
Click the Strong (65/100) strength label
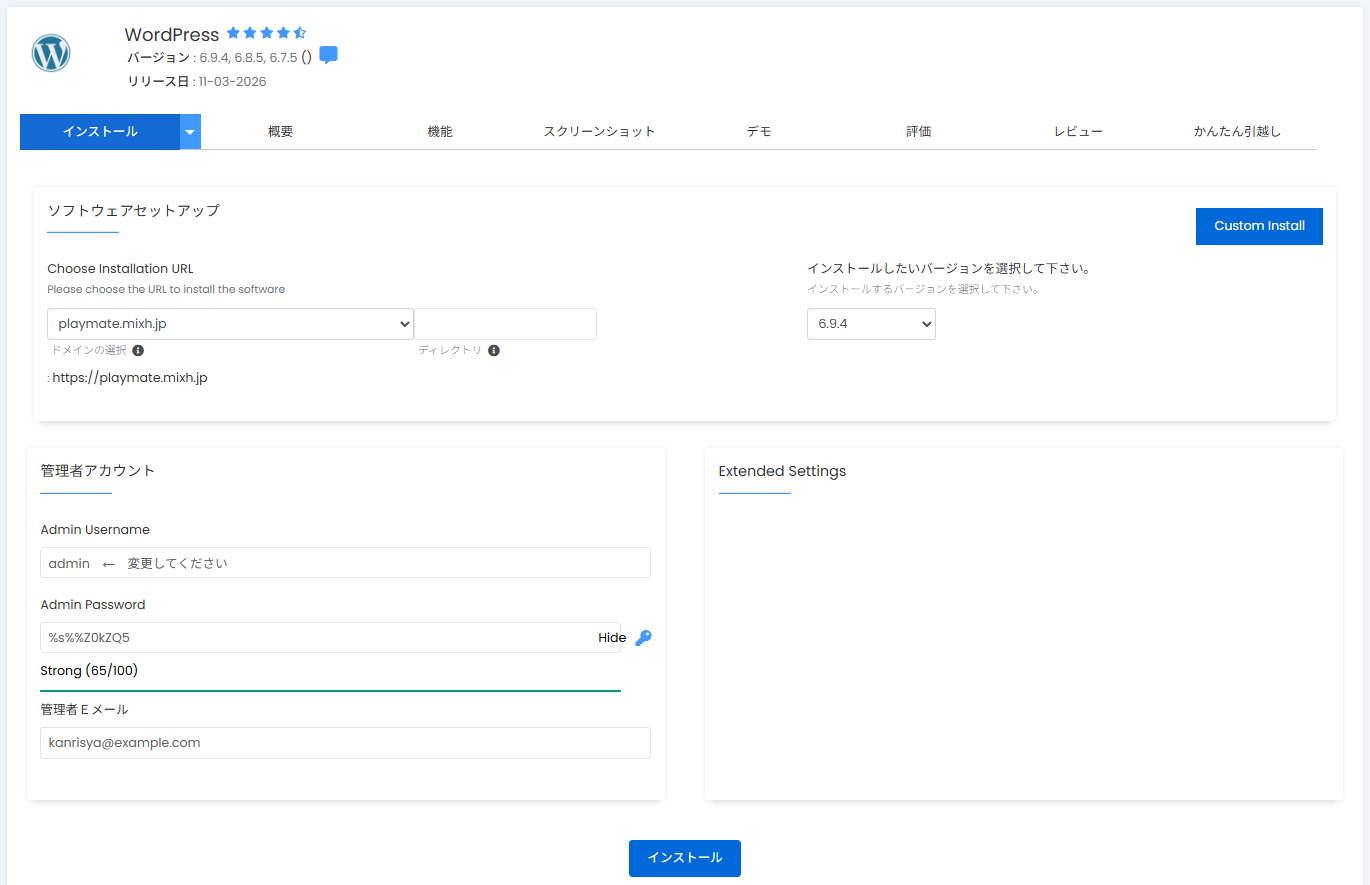(x=89, y=671)
